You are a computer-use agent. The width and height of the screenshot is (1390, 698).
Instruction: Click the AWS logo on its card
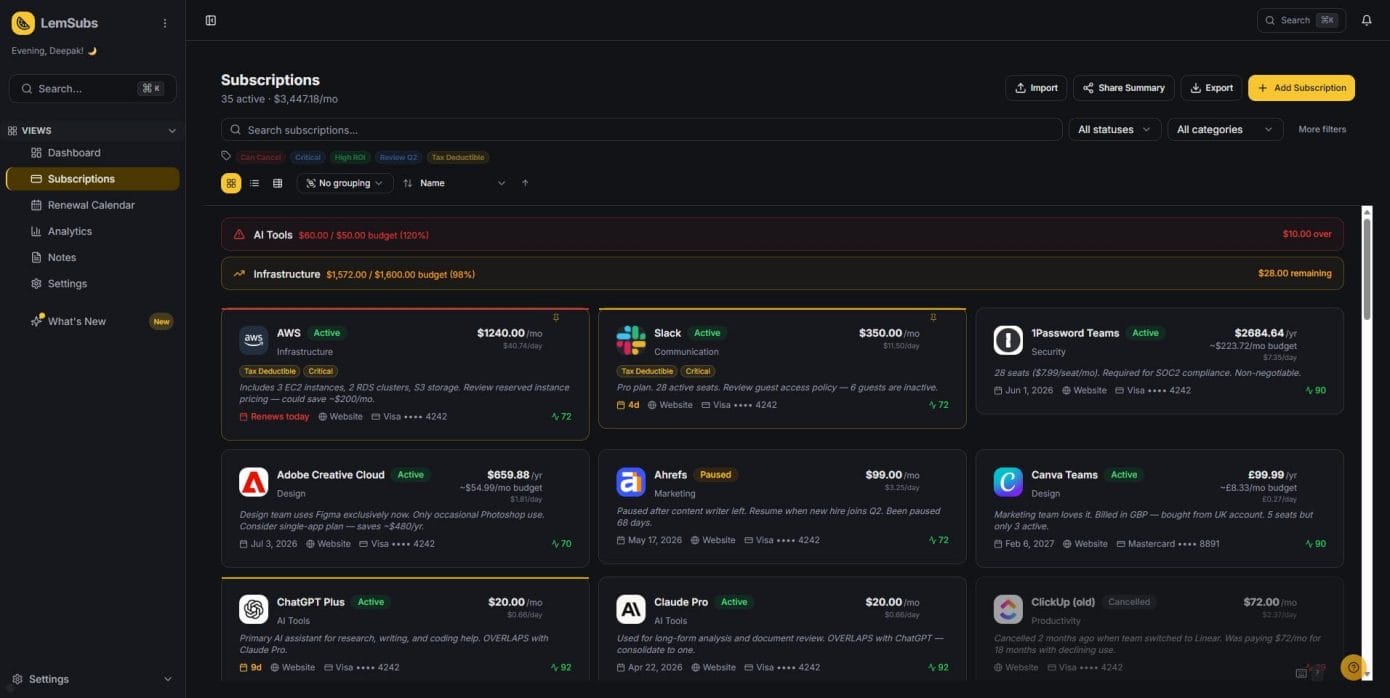pos(254,340)
